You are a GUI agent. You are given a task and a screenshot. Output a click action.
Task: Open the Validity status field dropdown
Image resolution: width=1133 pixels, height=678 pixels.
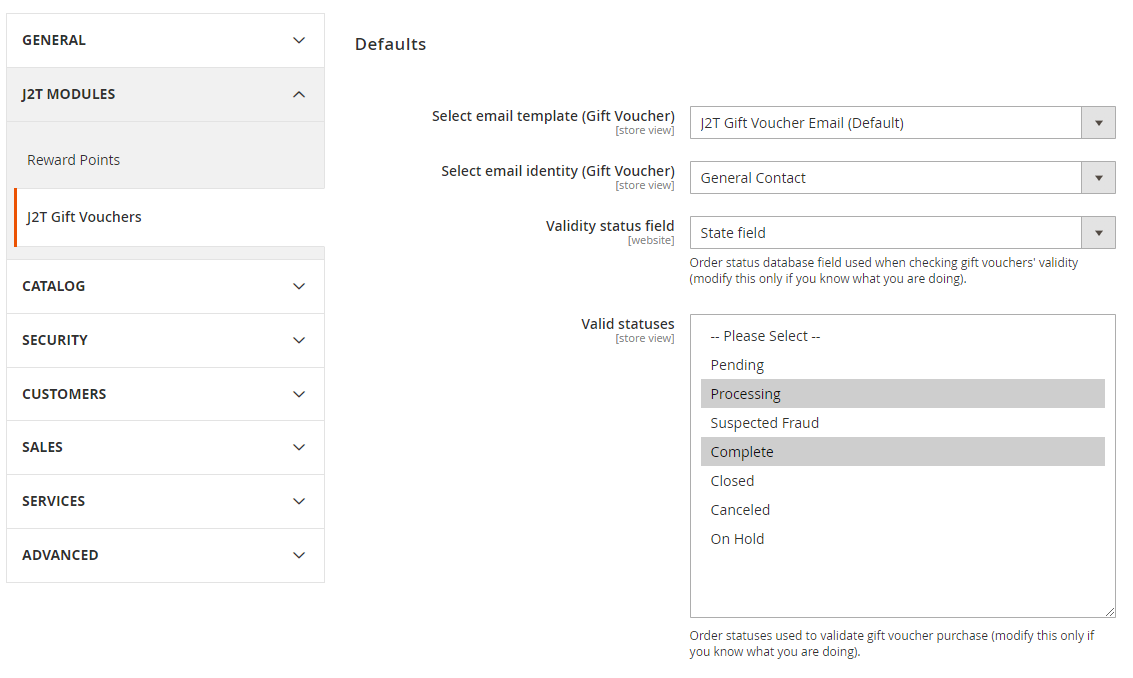coord(1098,232)
